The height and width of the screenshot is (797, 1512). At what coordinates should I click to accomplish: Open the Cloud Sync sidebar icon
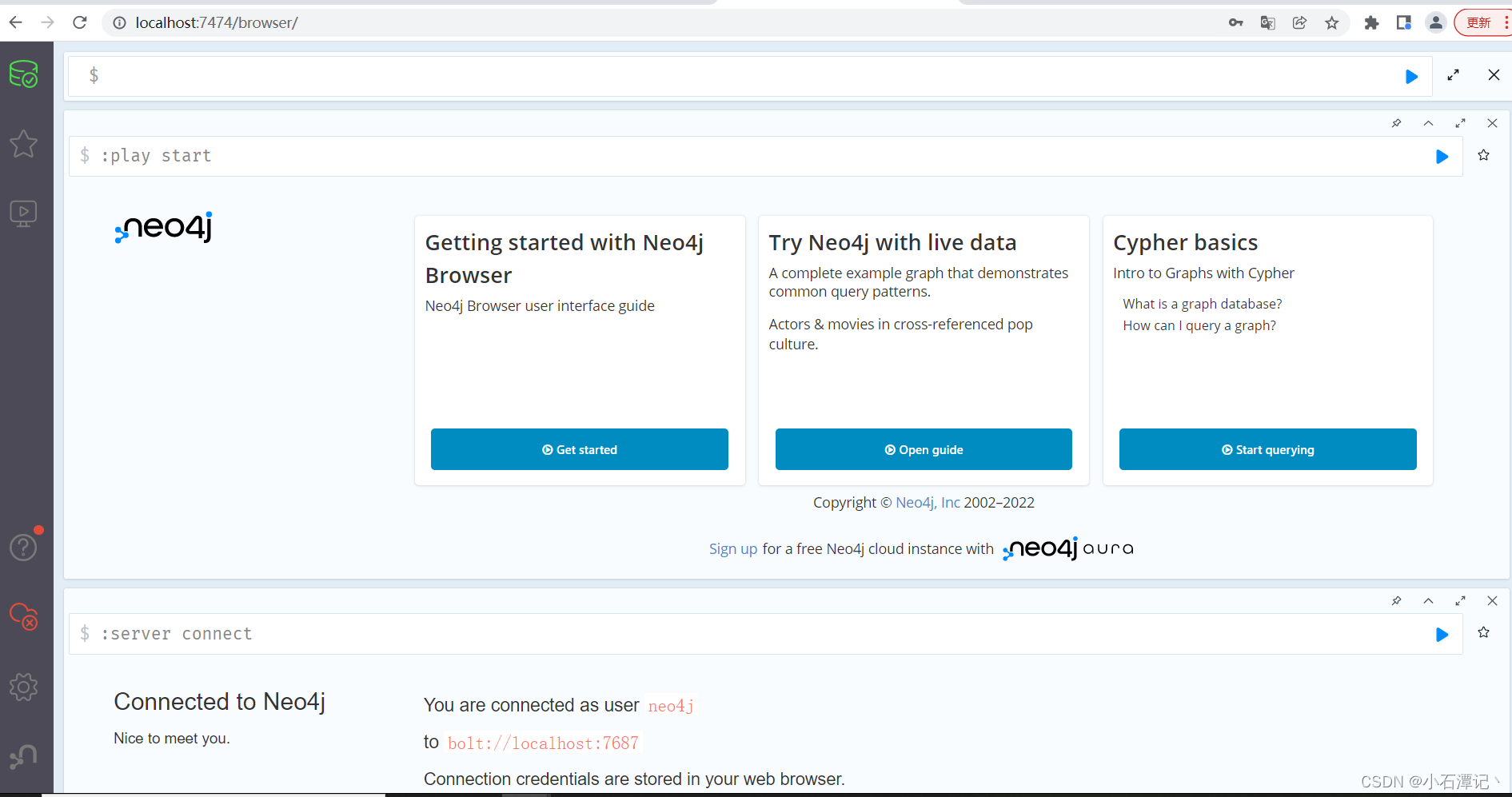pos(24,616)
